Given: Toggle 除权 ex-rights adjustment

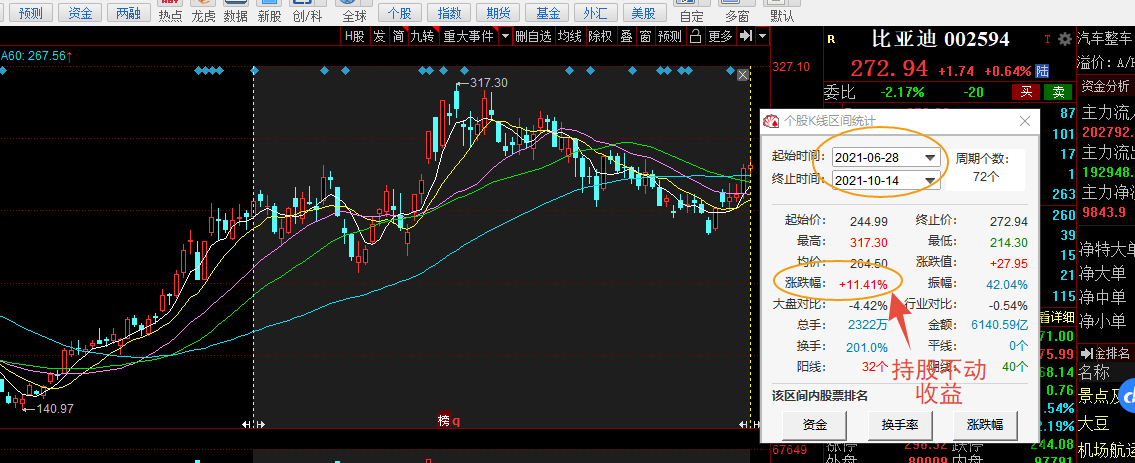Looking at the screenshot, I should click(600, 36).
